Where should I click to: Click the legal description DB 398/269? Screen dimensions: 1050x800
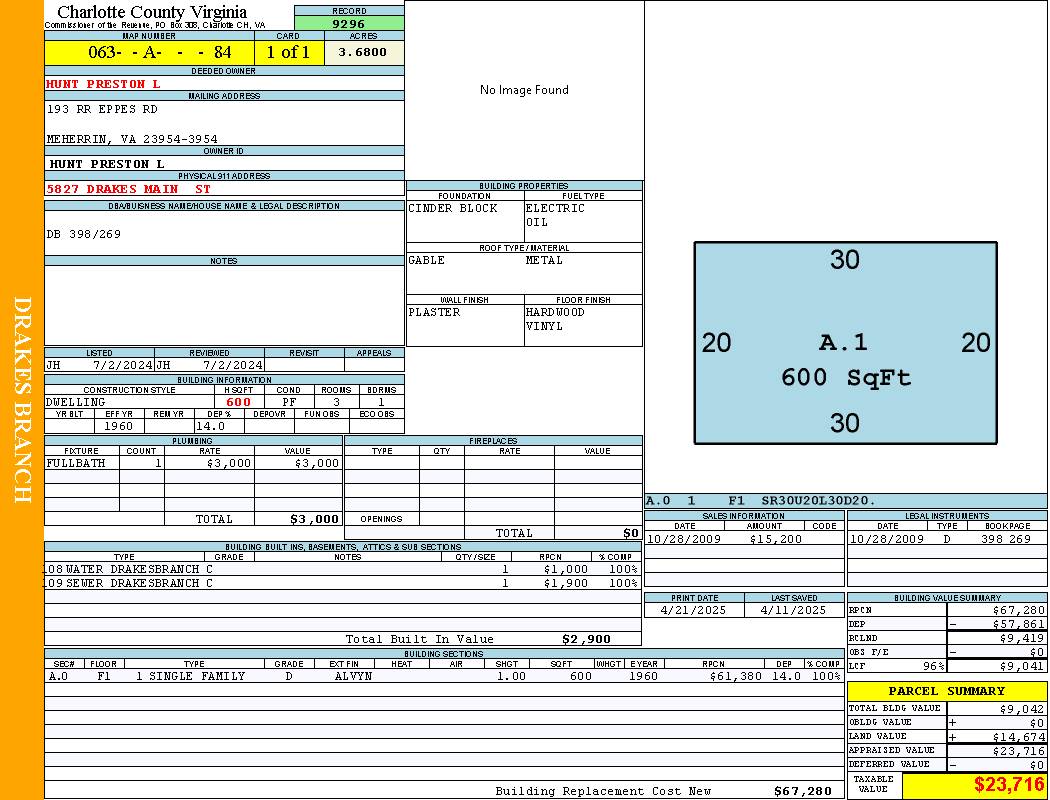[x=84, y=234]
